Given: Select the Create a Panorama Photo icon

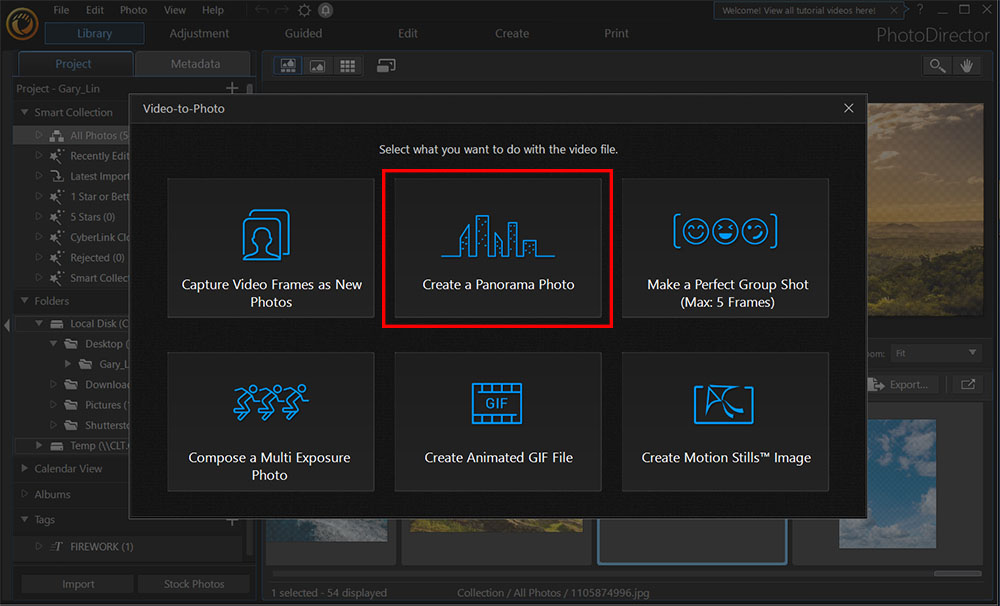Looking at the screenshot, I should click(x=497, y=231).
